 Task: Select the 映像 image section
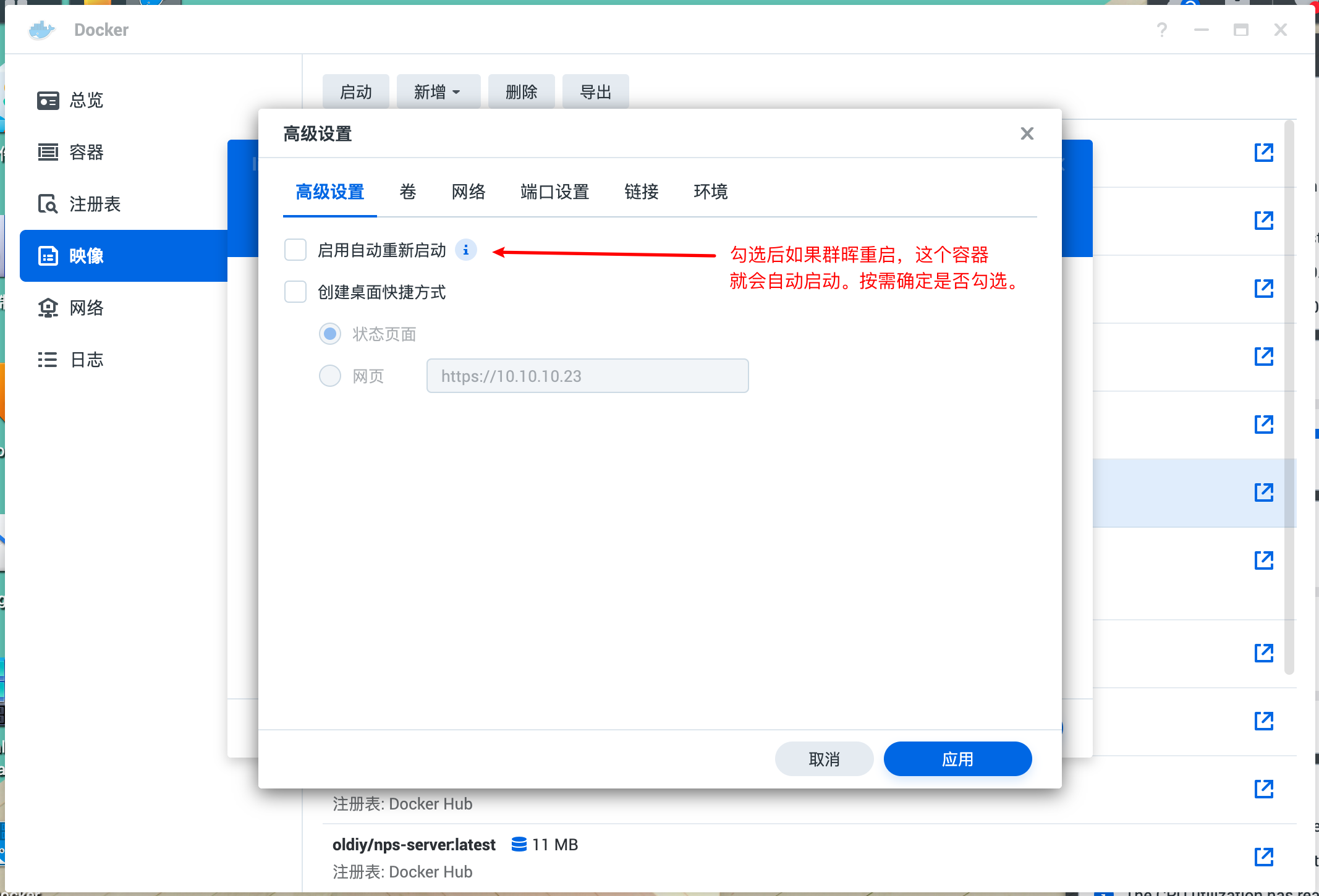tap(124, 256)
